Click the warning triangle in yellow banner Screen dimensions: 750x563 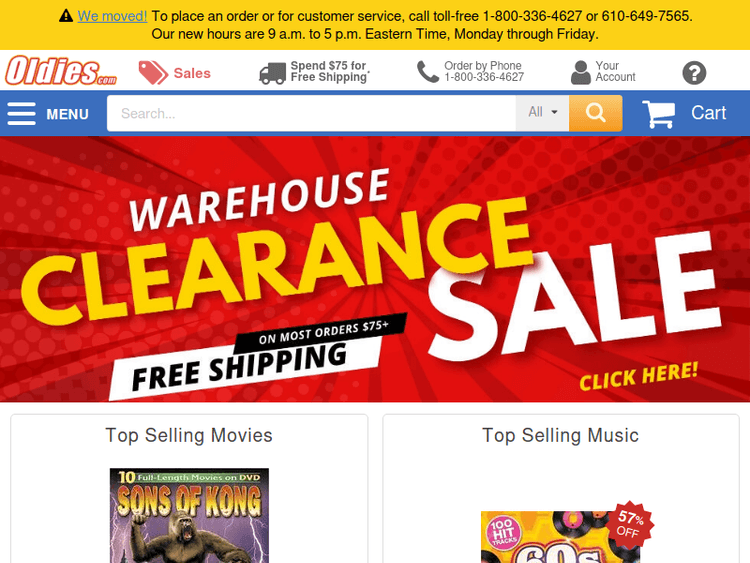(x=66, y=16)
